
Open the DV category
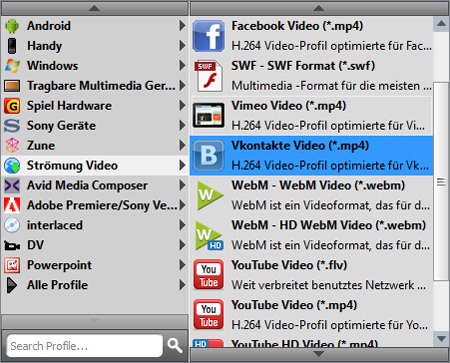coord(95,245)
